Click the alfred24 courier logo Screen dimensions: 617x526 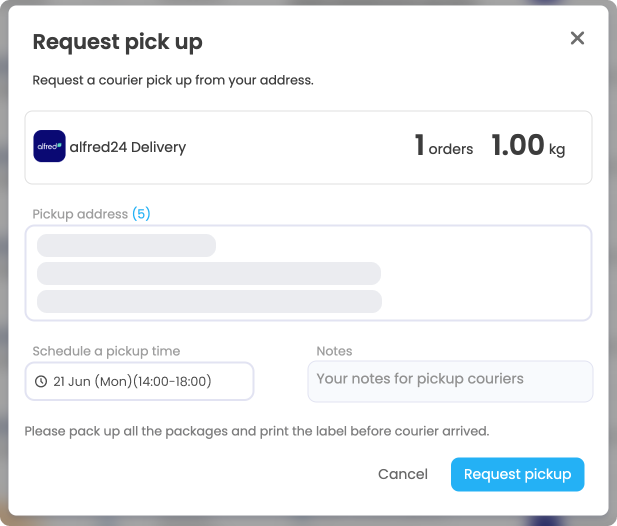point(49,147)
